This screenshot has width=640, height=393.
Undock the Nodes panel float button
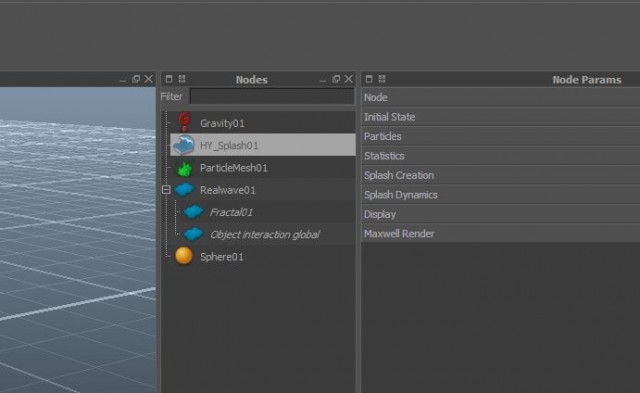pos(336,79)
